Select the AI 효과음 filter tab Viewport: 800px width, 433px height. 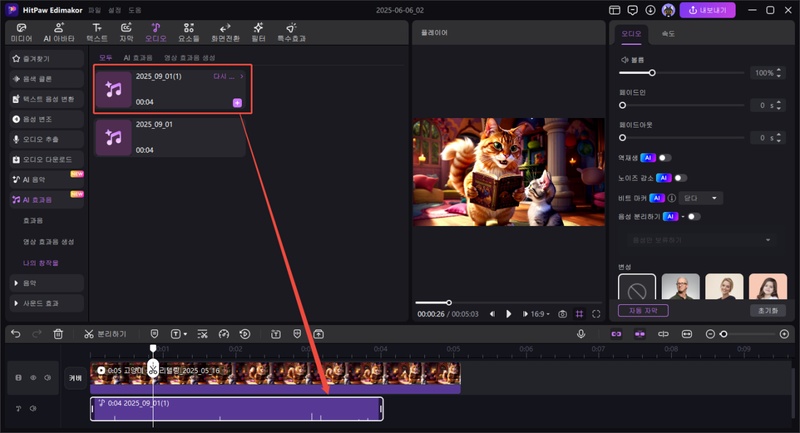[138, 58]
